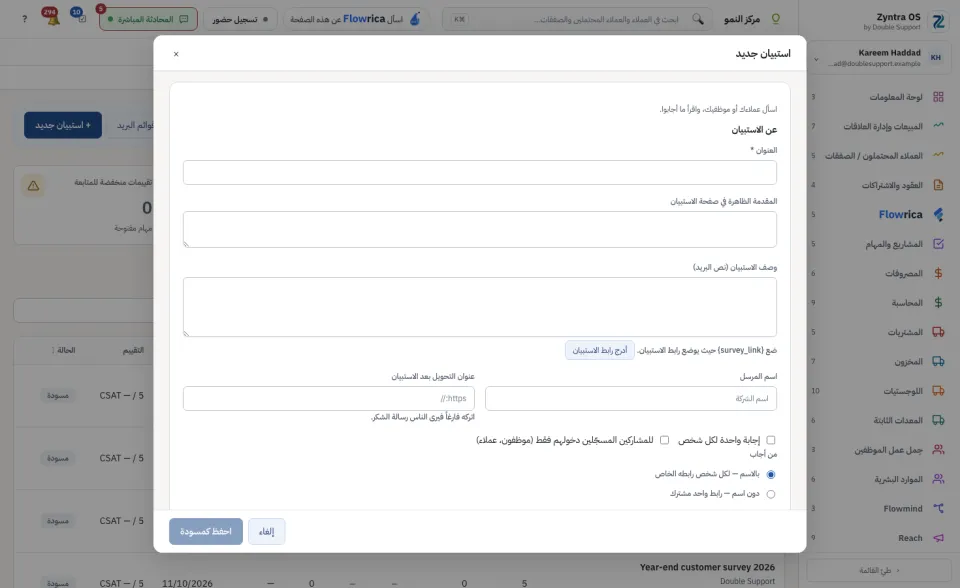Click the المقدمة الظاهرة introduction text area

pyautogui.click(x=479, y=230)
